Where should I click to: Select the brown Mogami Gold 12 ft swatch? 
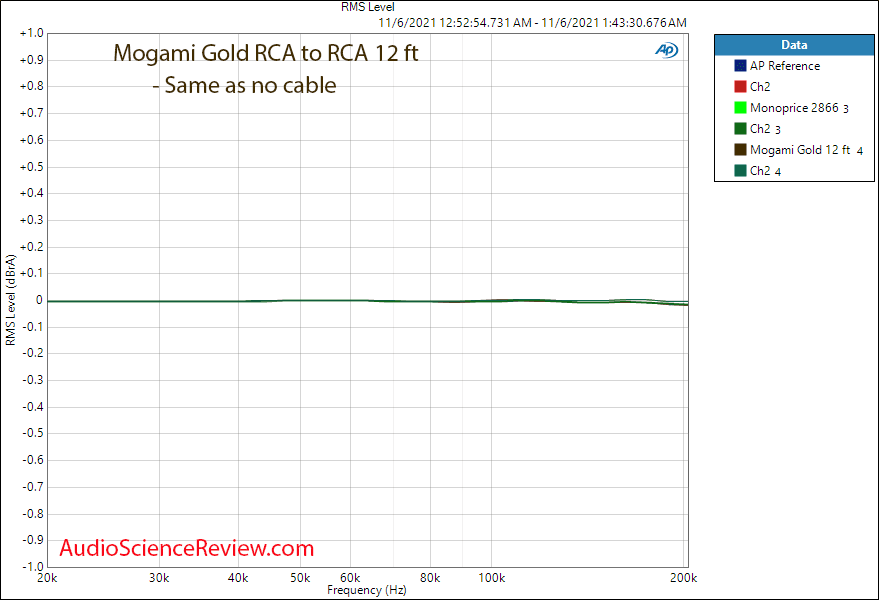pyautogui.click(x=740, y=150)
